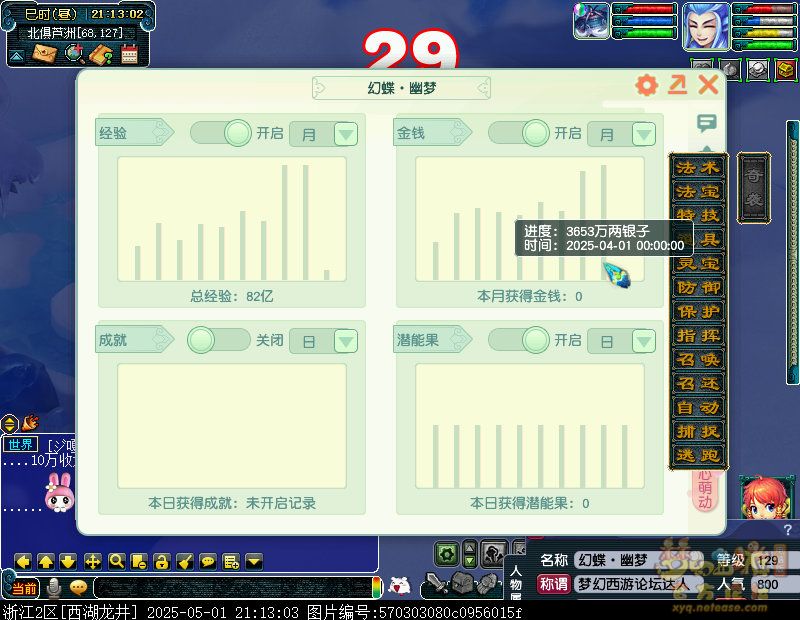This screenshot has height=620, width=800.
Task: Open the chat bubble icon beside panel
Action: tap(707, 122)
